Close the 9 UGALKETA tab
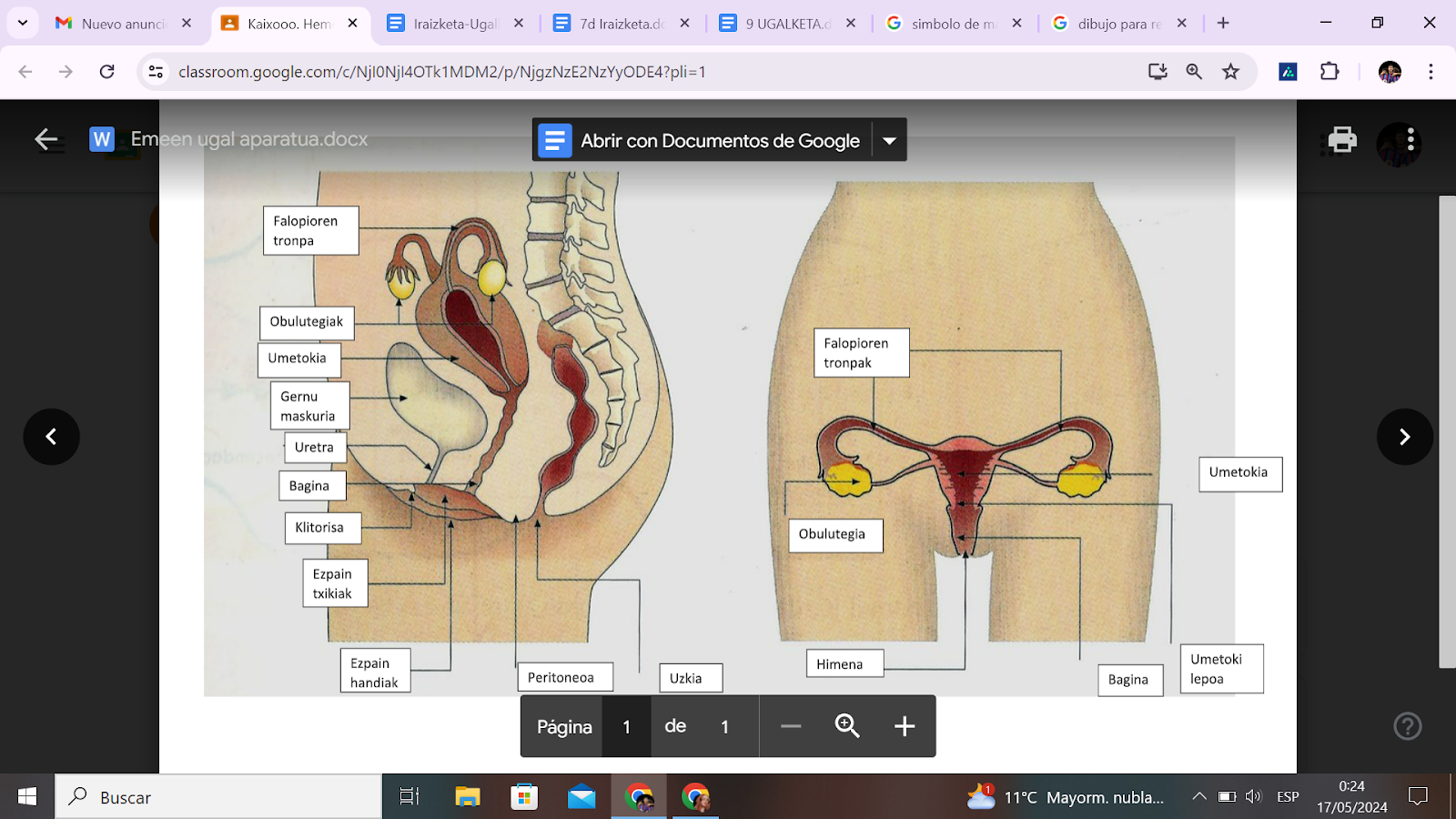The width and height of the screenshot is (1456, 819). point(851,24)
